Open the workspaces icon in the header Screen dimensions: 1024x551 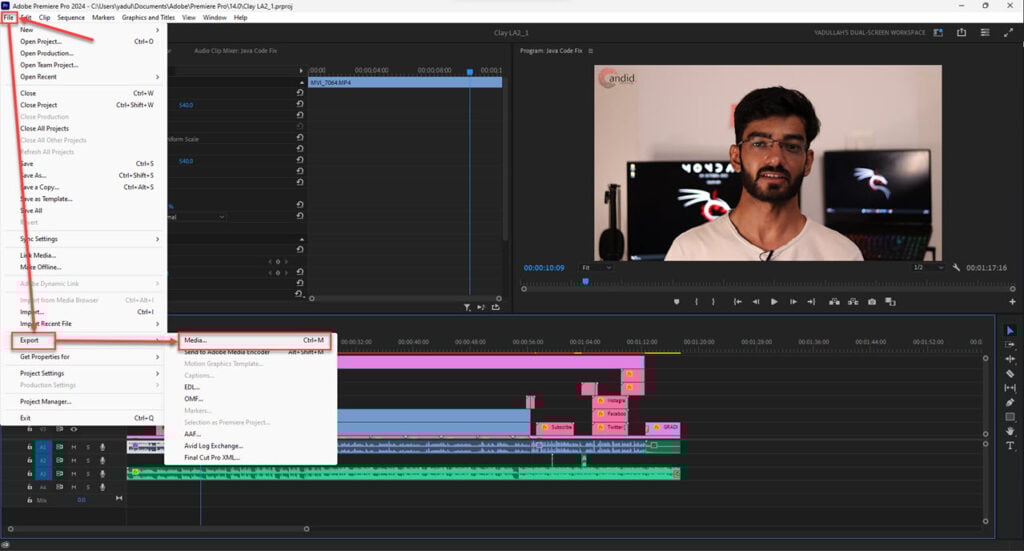[x=938, y=33]
